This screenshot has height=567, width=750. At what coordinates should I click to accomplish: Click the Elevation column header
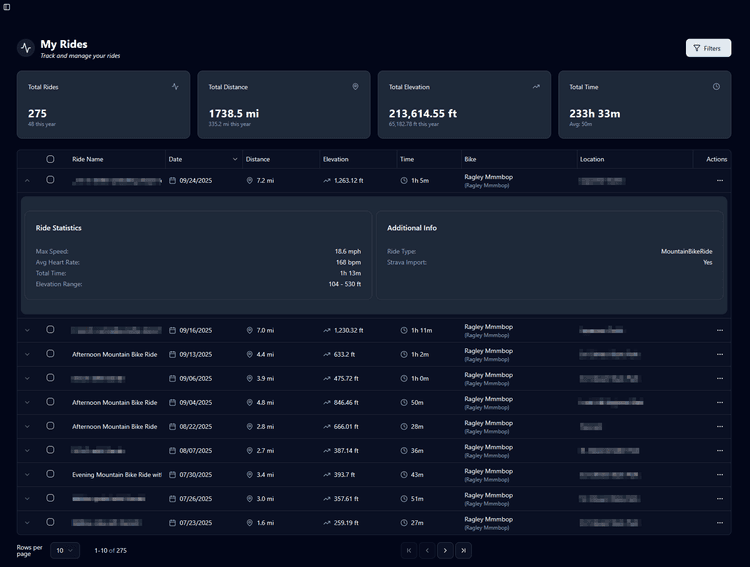(x=336, y=159)
